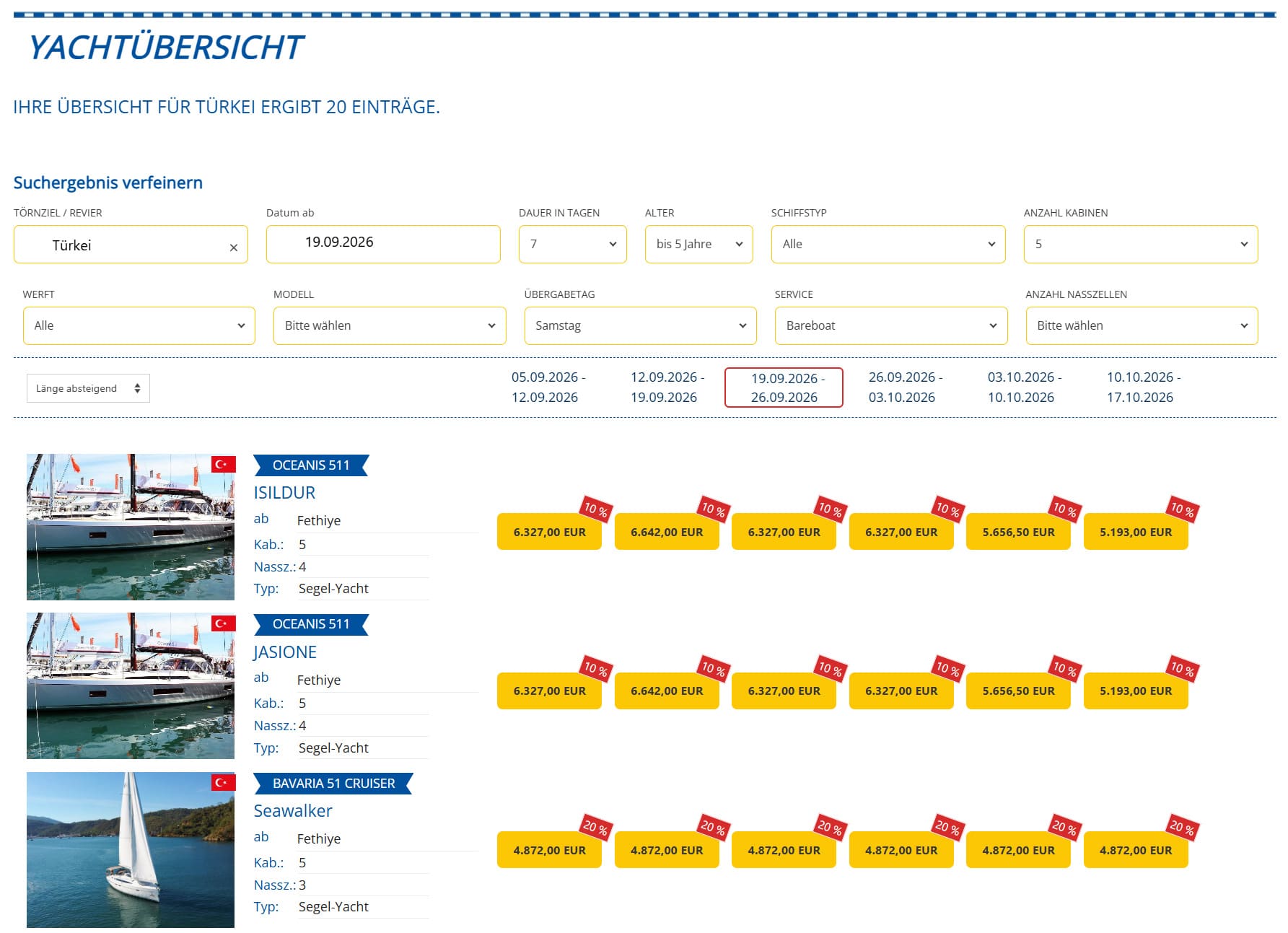Open the Service dropdown set to Bareboat
This screenshot has height=933, width=1288.
coord(890,325)
